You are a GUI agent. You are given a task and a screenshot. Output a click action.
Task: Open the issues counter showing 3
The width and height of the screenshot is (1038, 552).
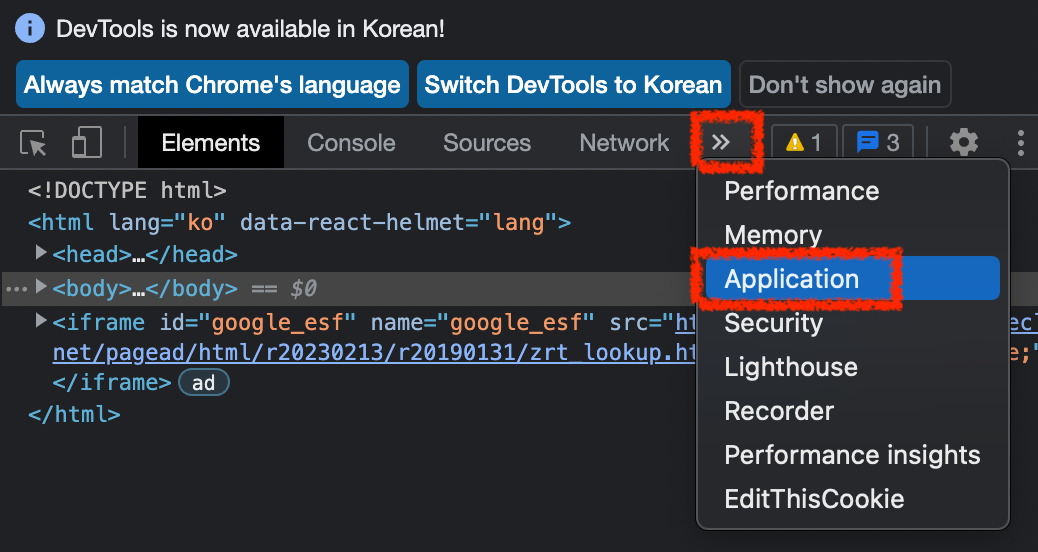(x=878, y=142)
